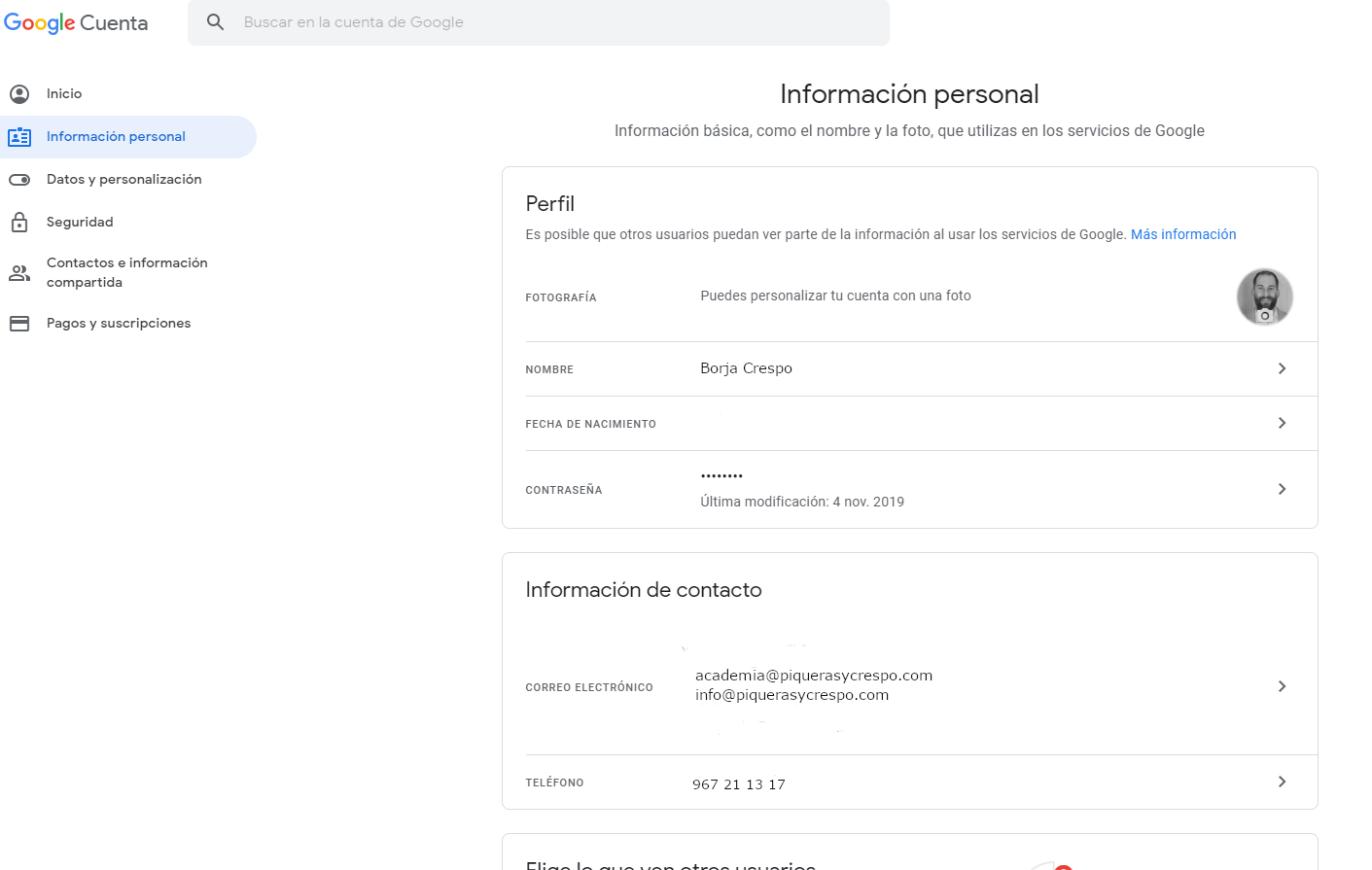Follow the Más información link

[x=1183, y=234]
